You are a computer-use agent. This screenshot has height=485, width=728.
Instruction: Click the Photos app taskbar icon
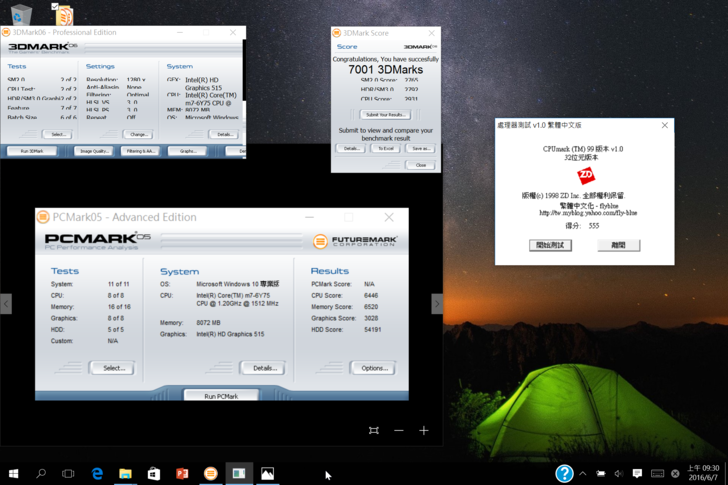click(267, 473)
